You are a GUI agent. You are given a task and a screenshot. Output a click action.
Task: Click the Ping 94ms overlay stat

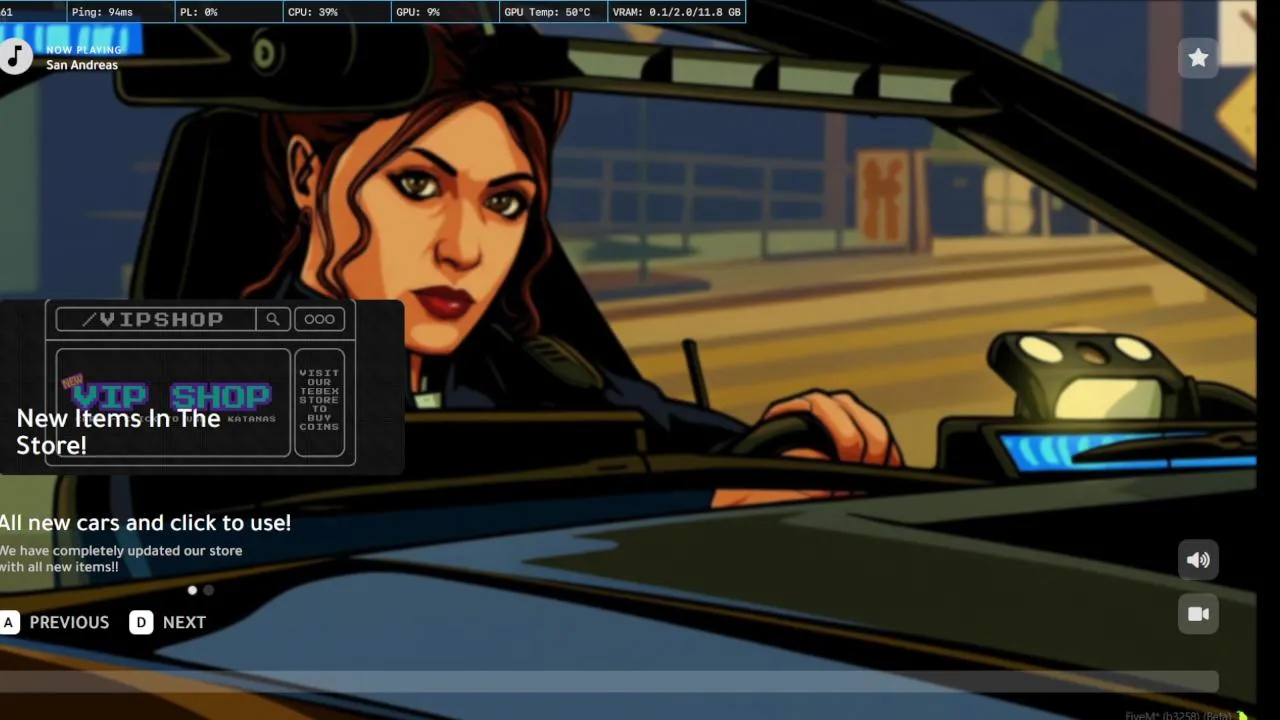pos(120,12)
